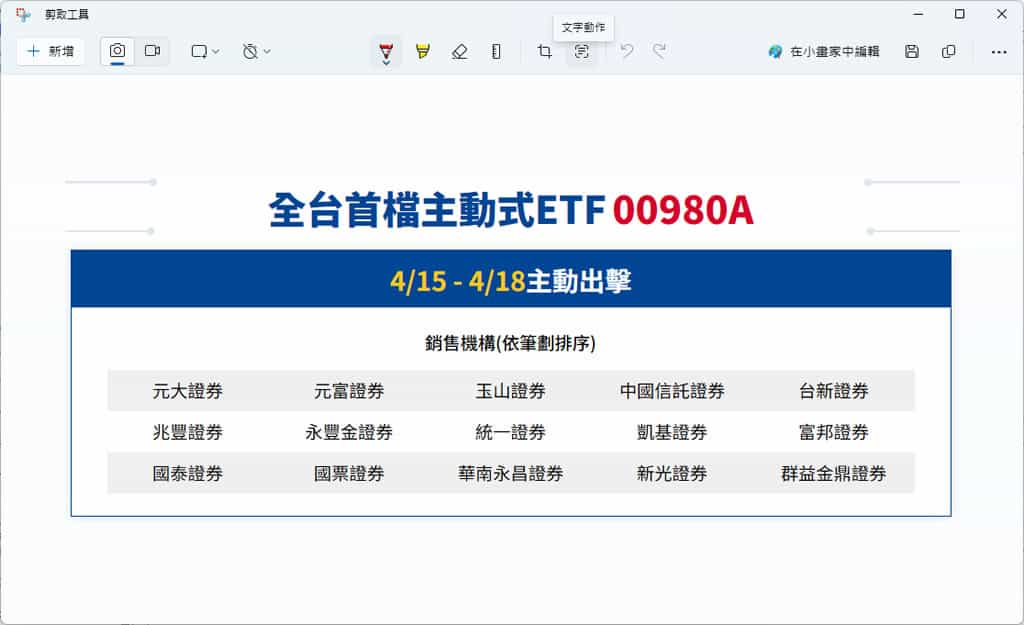
Task: Click the 富邦證券 cell
Action: [833, 432]
